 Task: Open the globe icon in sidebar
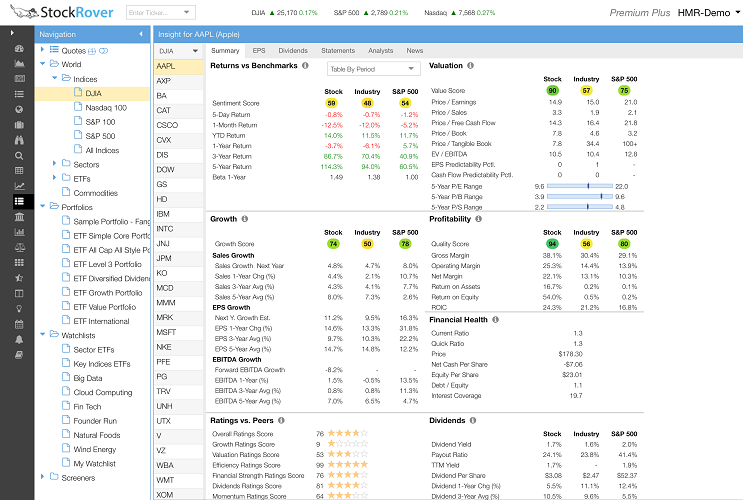click(19, 109)
